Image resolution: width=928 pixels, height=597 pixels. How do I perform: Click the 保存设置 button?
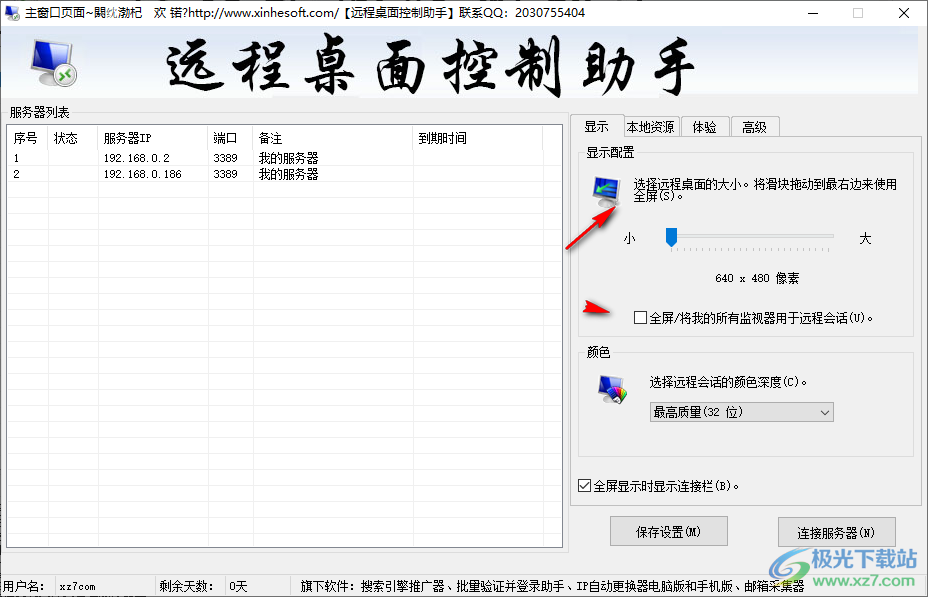coord(668,531)
